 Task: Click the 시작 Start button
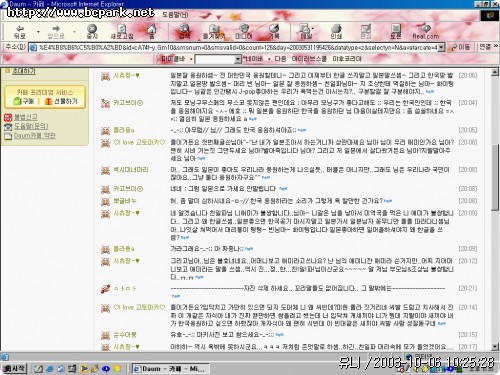pyautogui.click(x=14, y=368)
